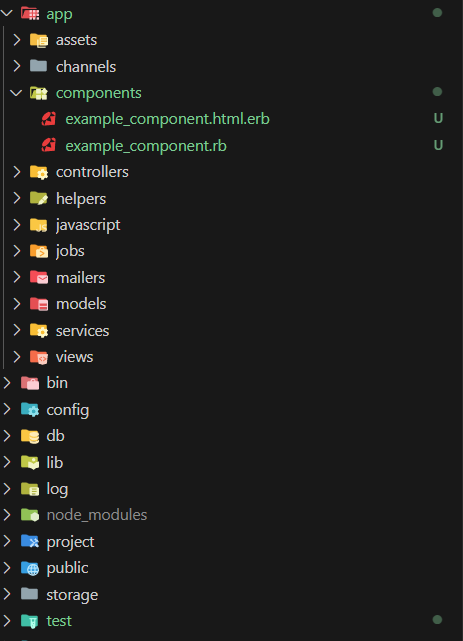Click the node_modules folder icon
This screenshot has height=641, width=463.
pos(30,515)
